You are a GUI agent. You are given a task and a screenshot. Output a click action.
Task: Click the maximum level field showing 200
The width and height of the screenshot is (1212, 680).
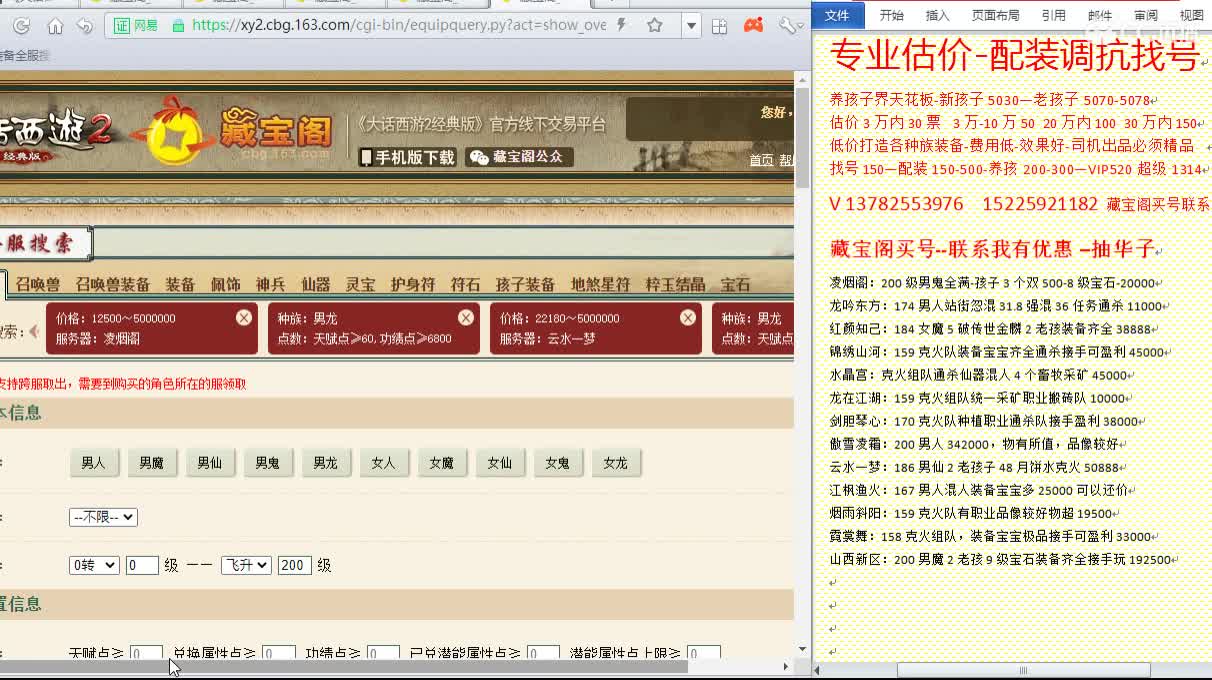(x=295, y=565)
